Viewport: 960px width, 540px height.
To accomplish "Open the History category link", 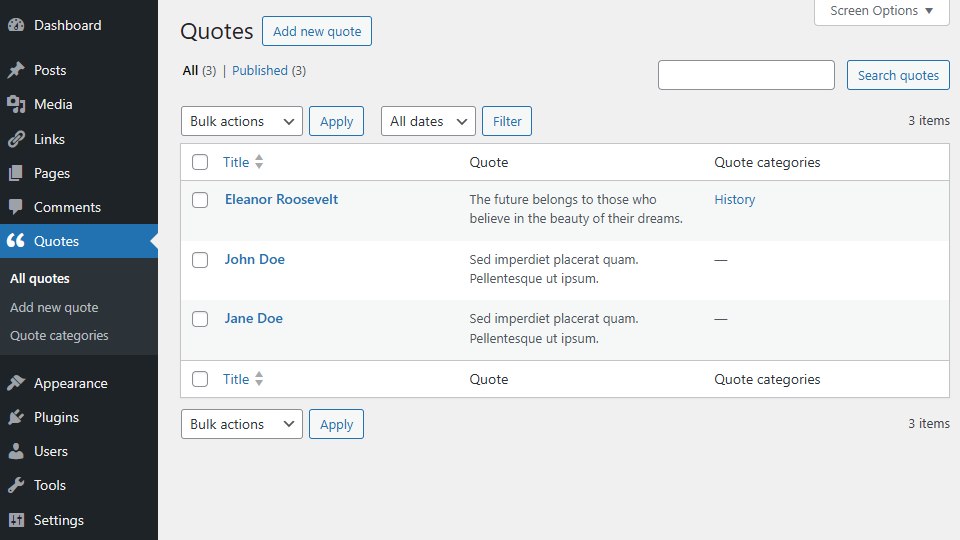I will click(735, 200).
